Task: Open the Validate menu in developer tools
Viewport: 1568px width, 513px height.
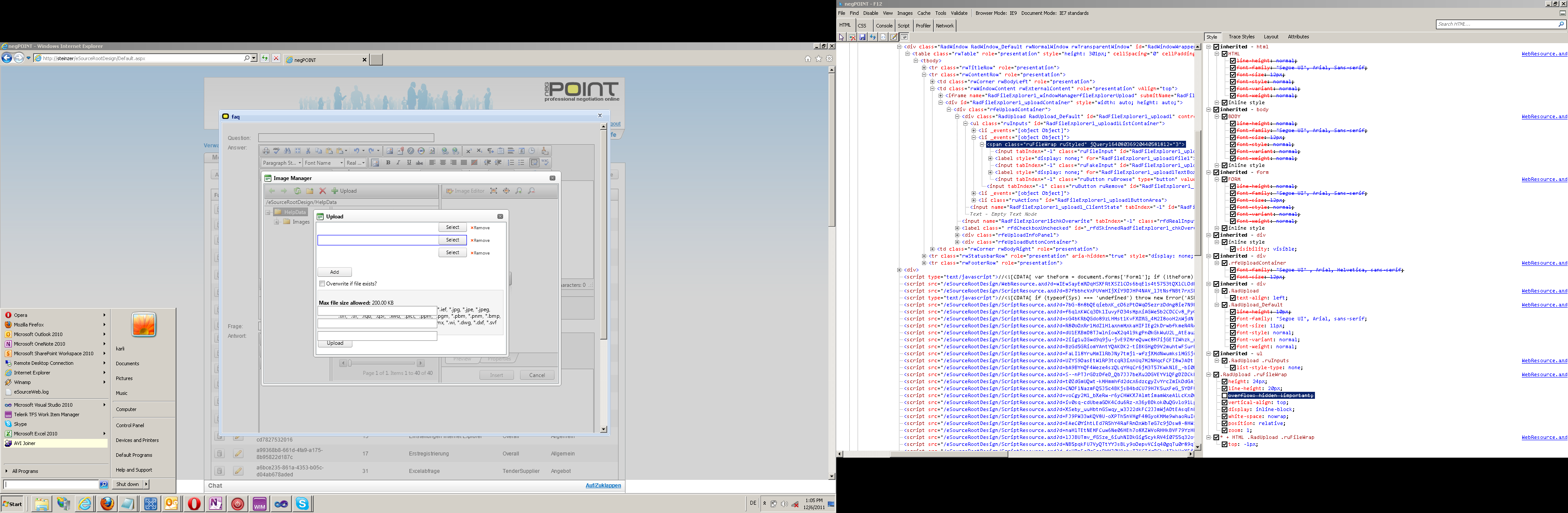Action: pos(959,13)
